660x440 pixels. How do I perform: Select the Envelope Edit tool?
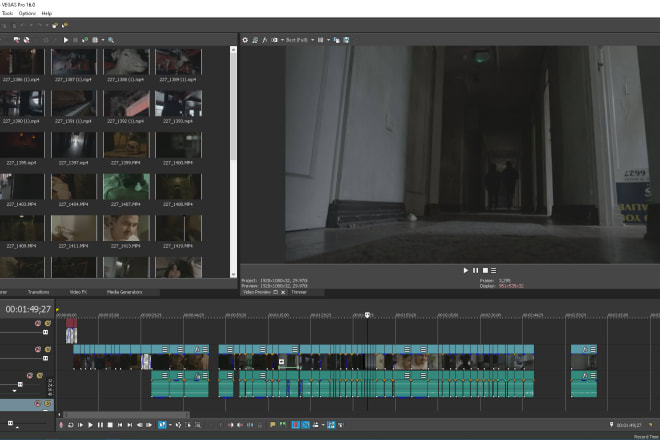178,425
